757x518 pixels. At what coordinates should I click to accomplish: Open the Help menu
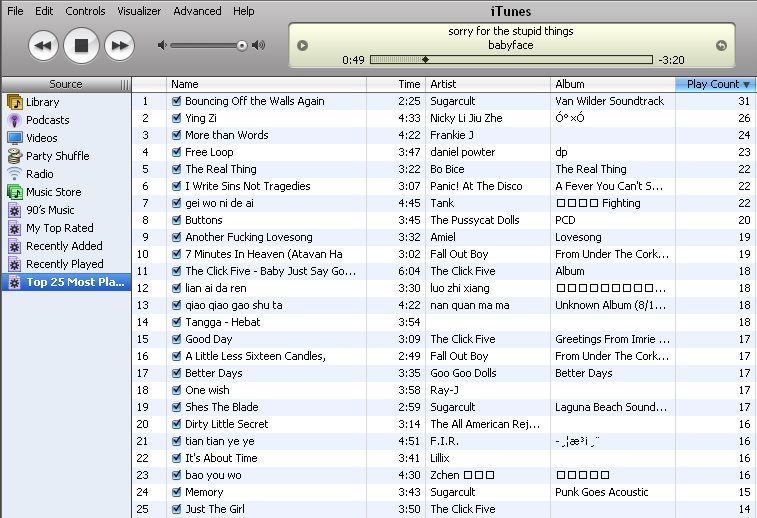coord(244,11)
